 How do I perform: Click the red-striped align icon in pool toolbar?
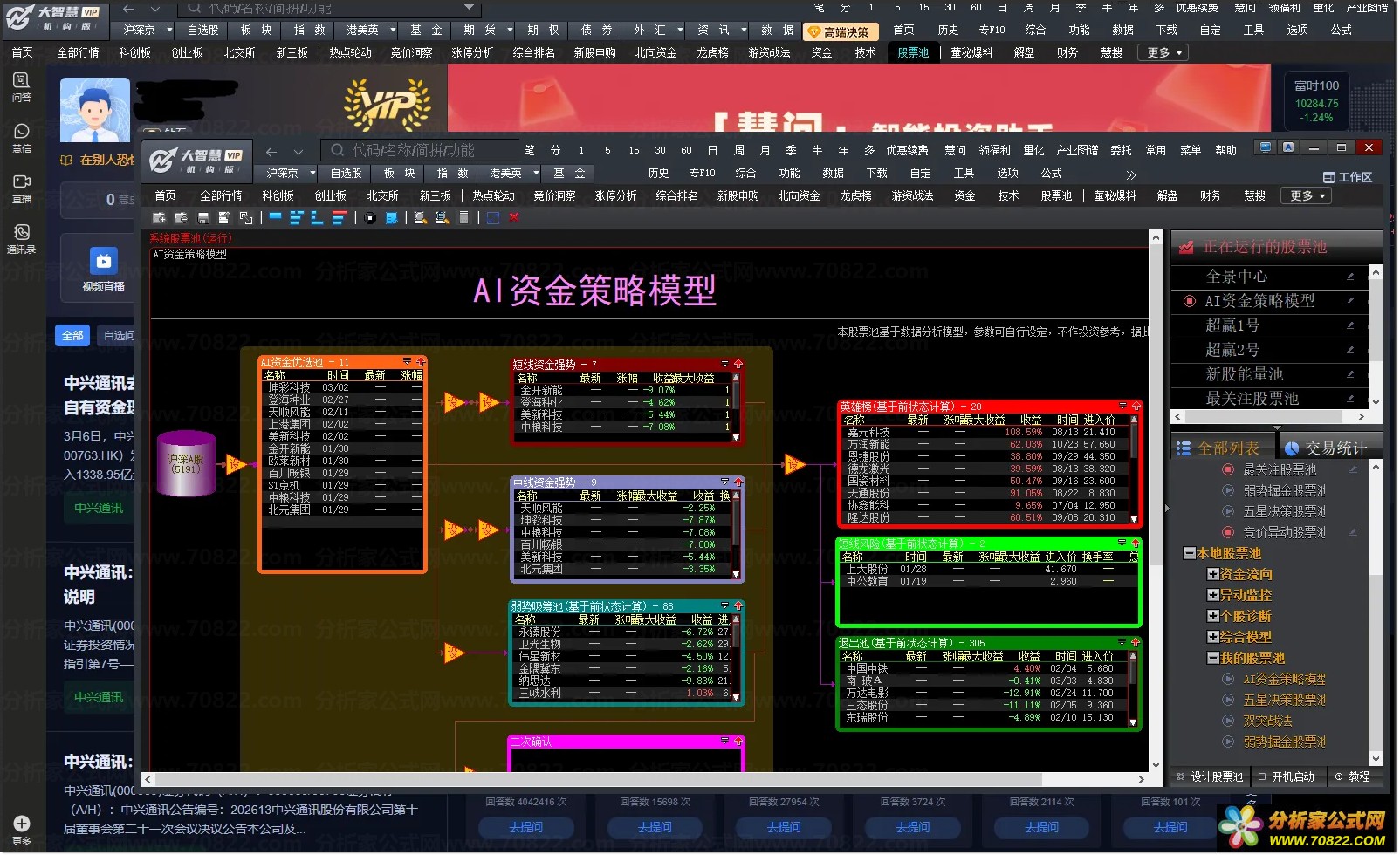click(x=340, y=217)
